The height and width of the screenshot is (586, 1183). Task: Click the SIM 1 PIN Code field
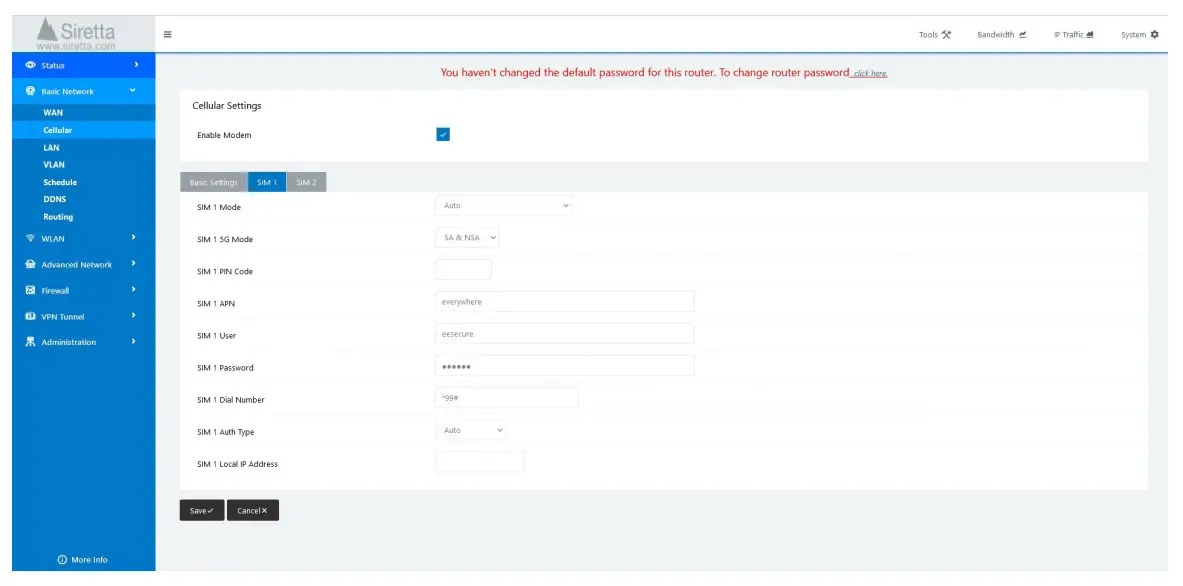pyautogui.click(x=463, y=269)
